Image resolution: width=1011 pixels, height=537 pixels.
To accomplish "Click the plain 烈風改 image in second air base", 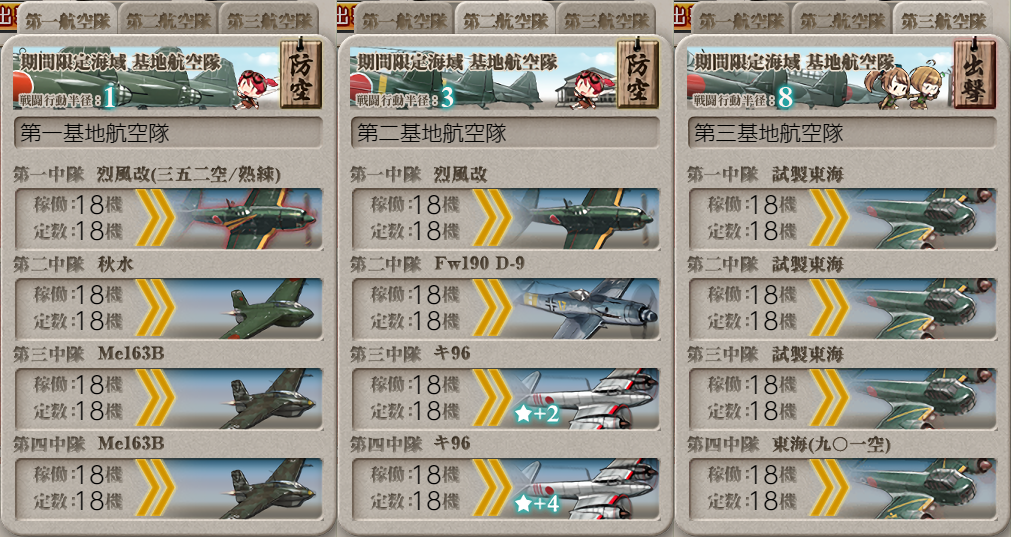I will pyautogui.click(x=587, y=219).
